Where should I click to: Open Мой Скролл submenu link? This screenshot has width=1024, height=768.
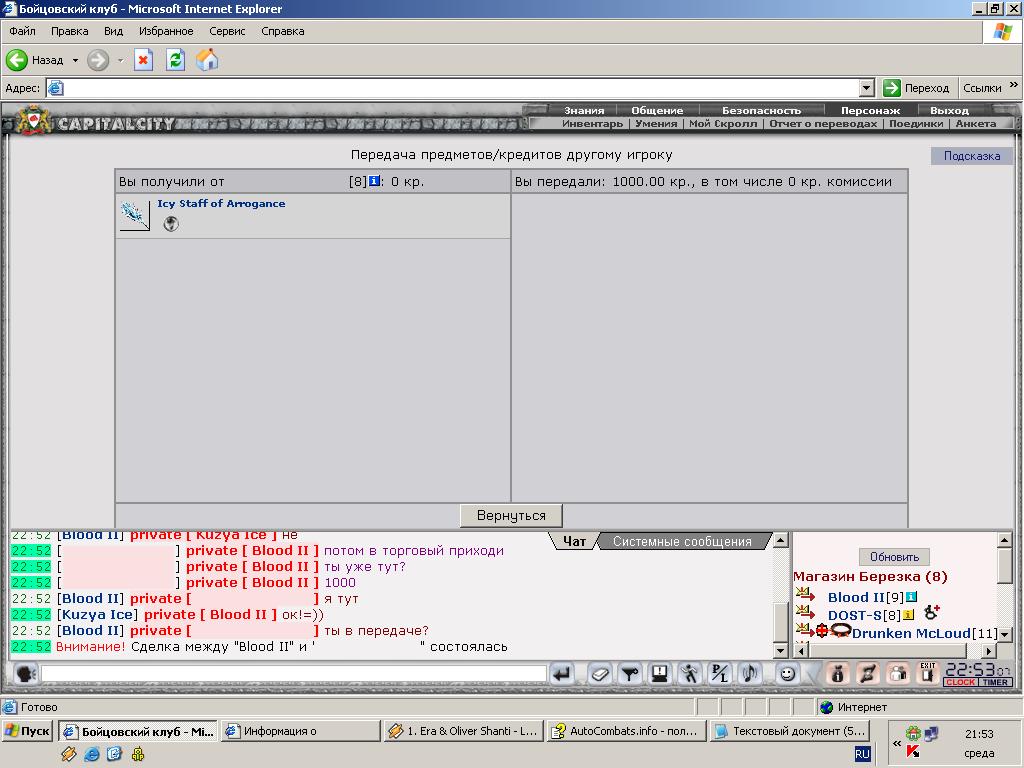click(x=723, y=123)
